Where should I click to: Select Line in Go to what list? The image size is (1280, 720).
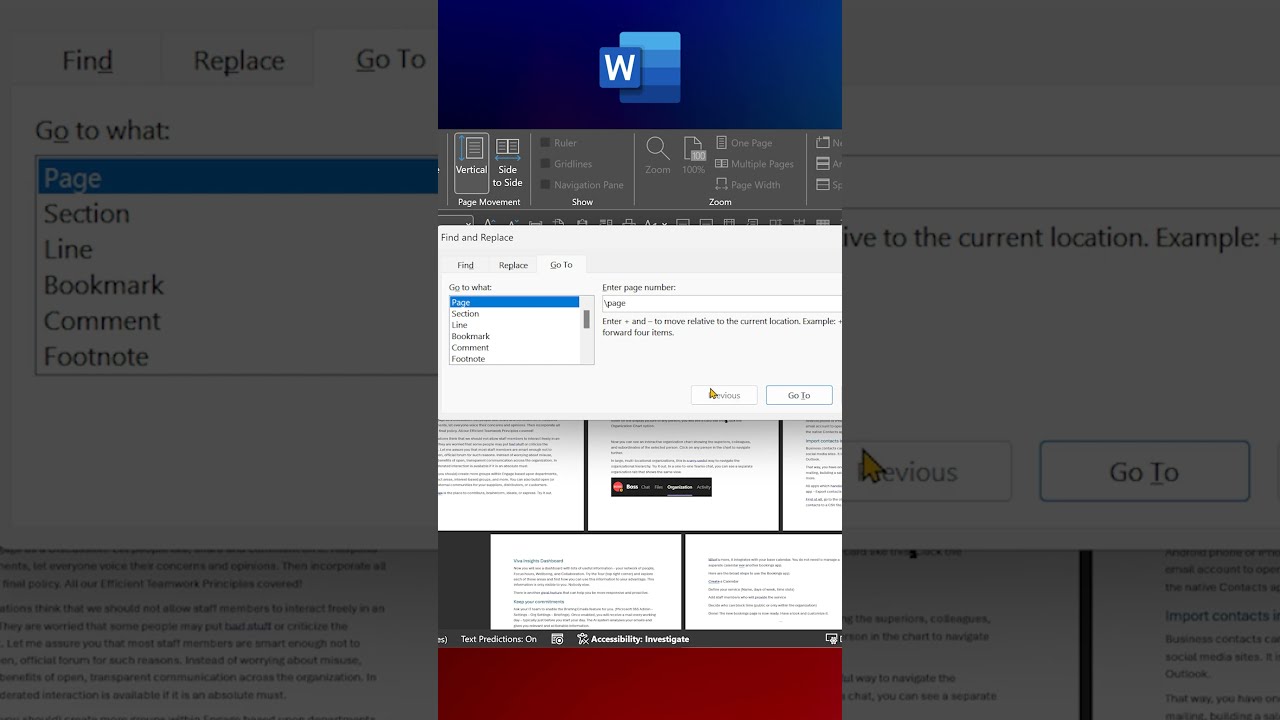tap(514, 325)
